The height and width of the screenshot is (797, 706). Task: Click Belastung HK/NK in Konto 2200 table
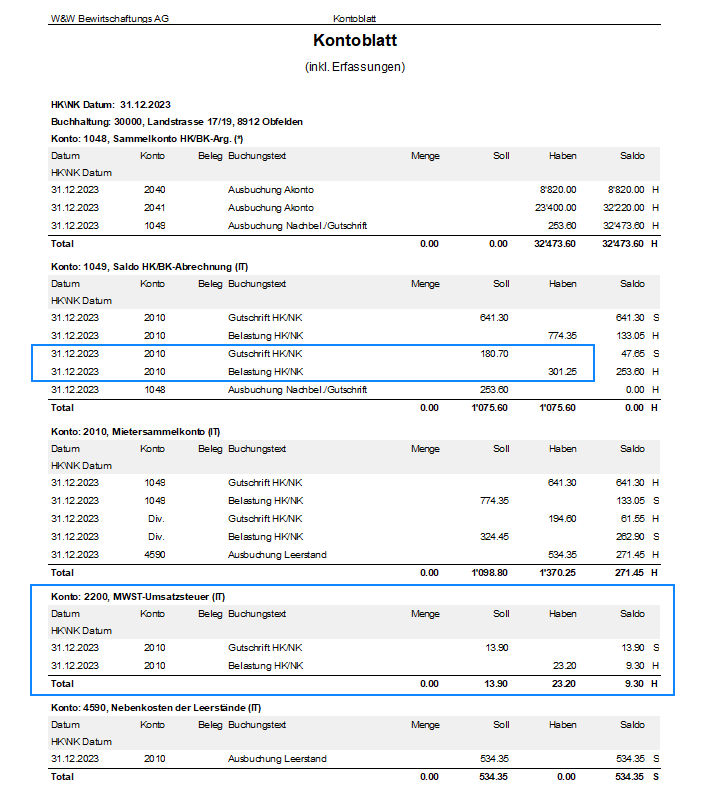[x=265, y=666]
